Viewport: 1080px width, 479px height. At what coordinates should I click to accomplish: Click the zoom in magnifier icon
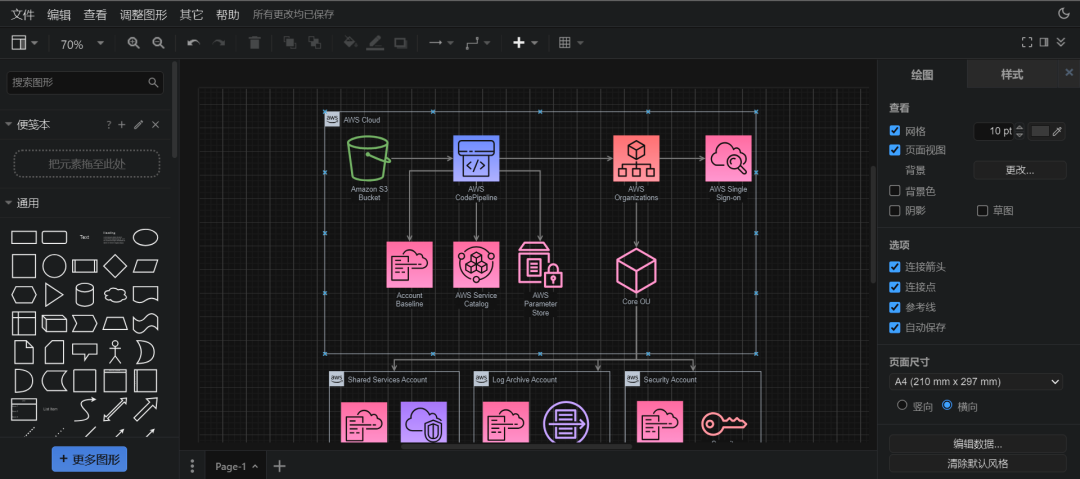coord(134,43)
